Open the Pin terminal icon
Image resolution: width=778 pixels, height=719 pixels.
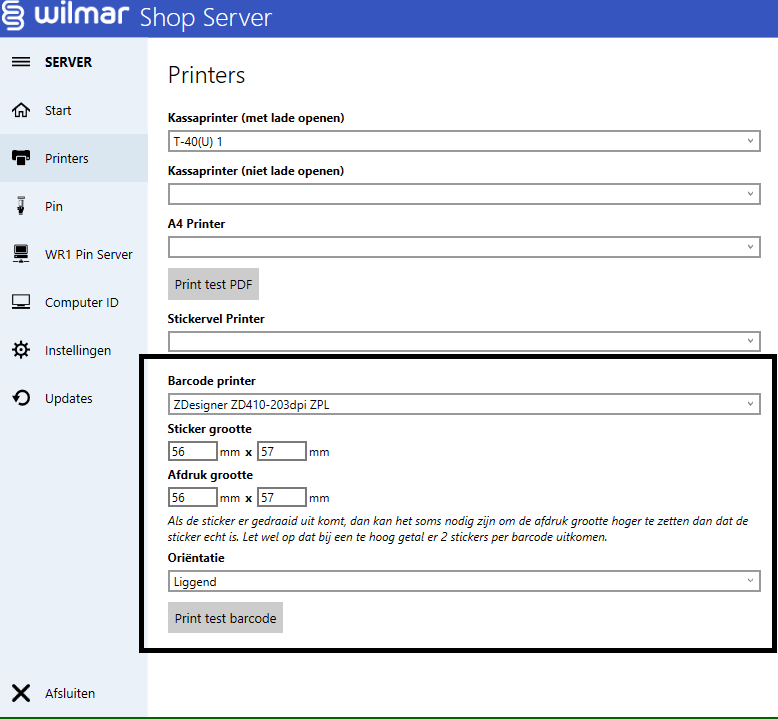pyautogui.click(x=20, y=206)
